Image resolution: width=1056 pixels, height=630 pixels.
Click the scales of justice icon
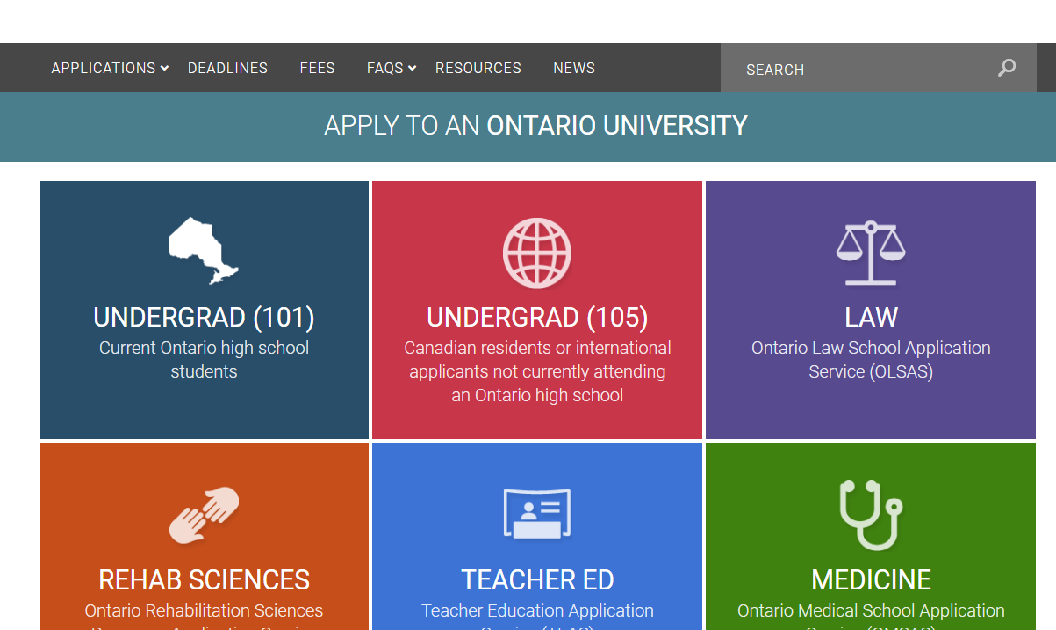[871, 253]
